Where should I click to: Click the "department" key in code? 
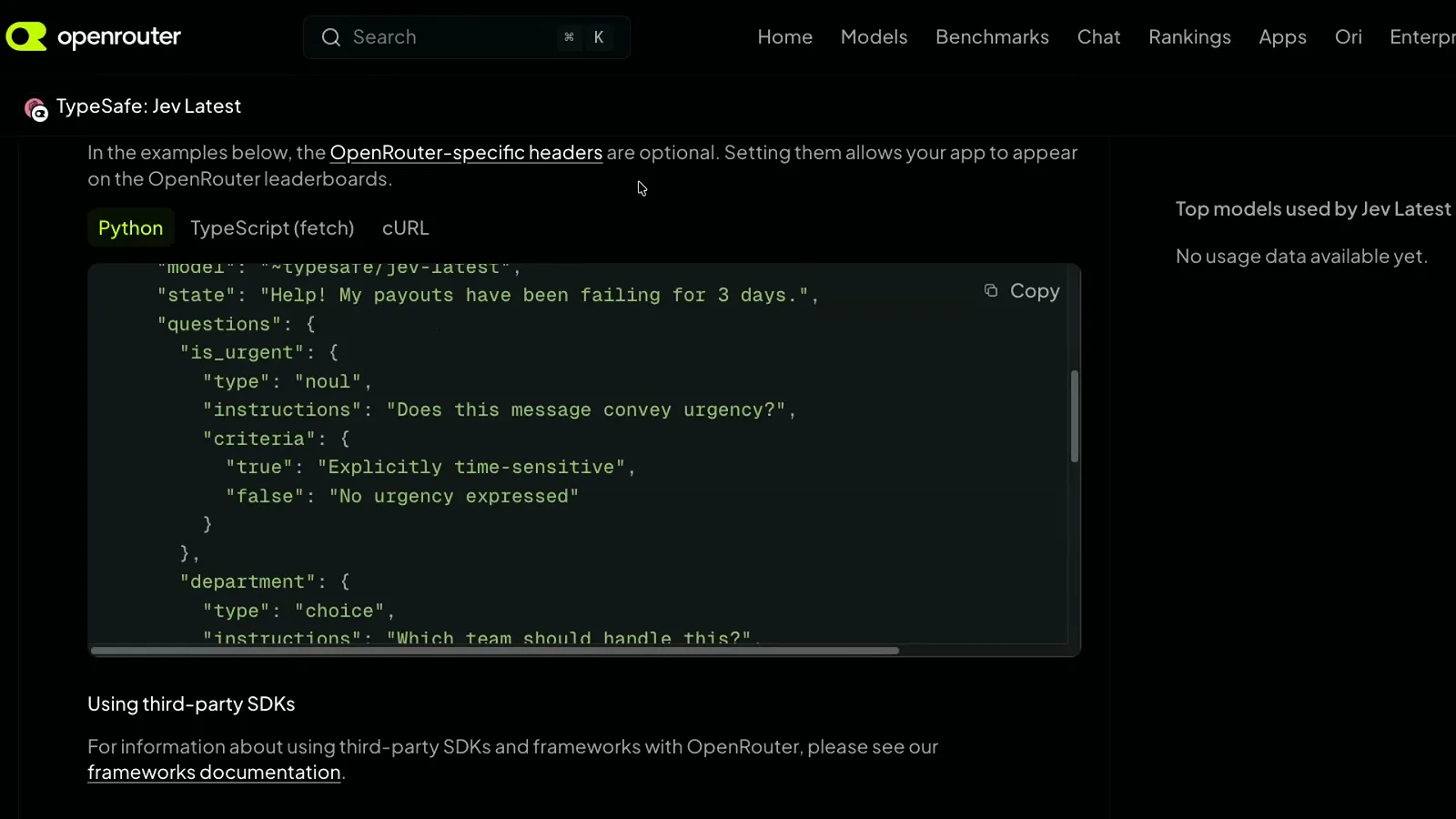pos(248,582)
